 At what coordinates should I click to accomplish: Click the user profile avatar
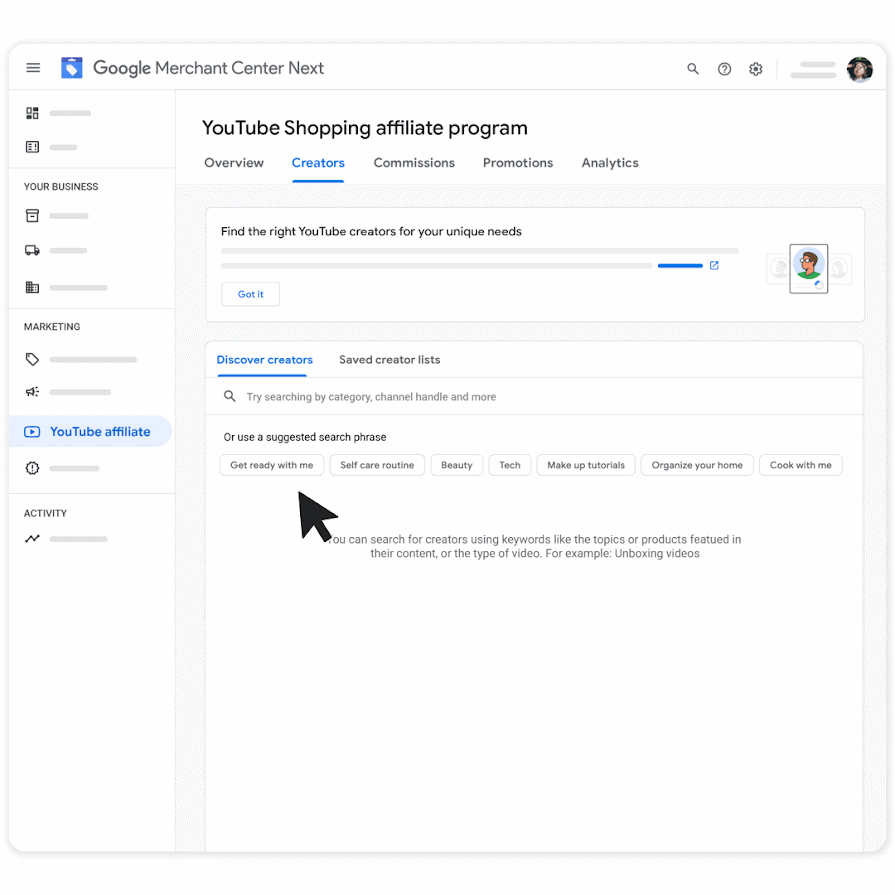tap(860, 70)
